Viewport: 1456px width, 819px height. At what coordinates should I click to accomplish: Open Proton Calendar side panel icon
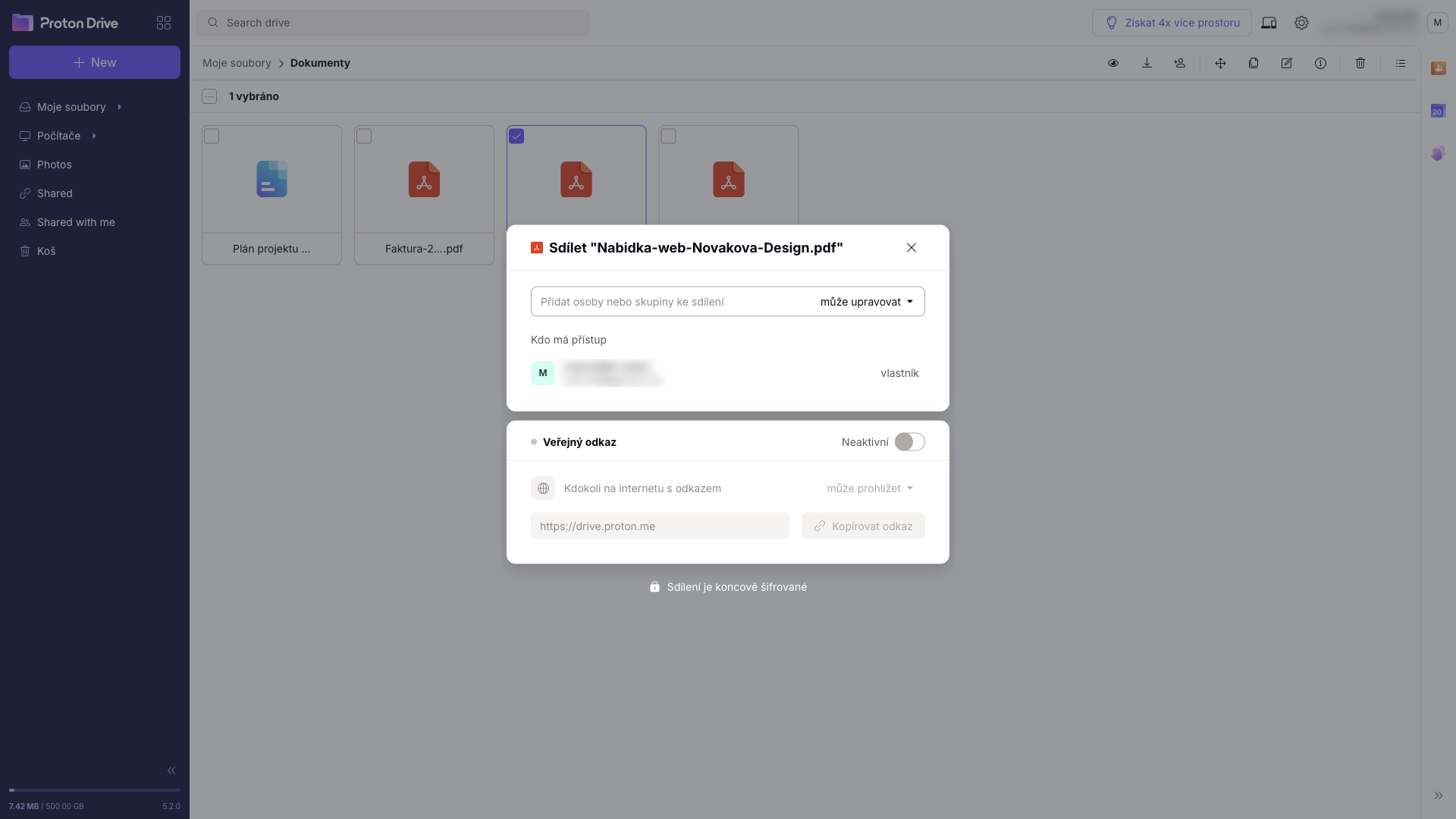click(1439, 111)
